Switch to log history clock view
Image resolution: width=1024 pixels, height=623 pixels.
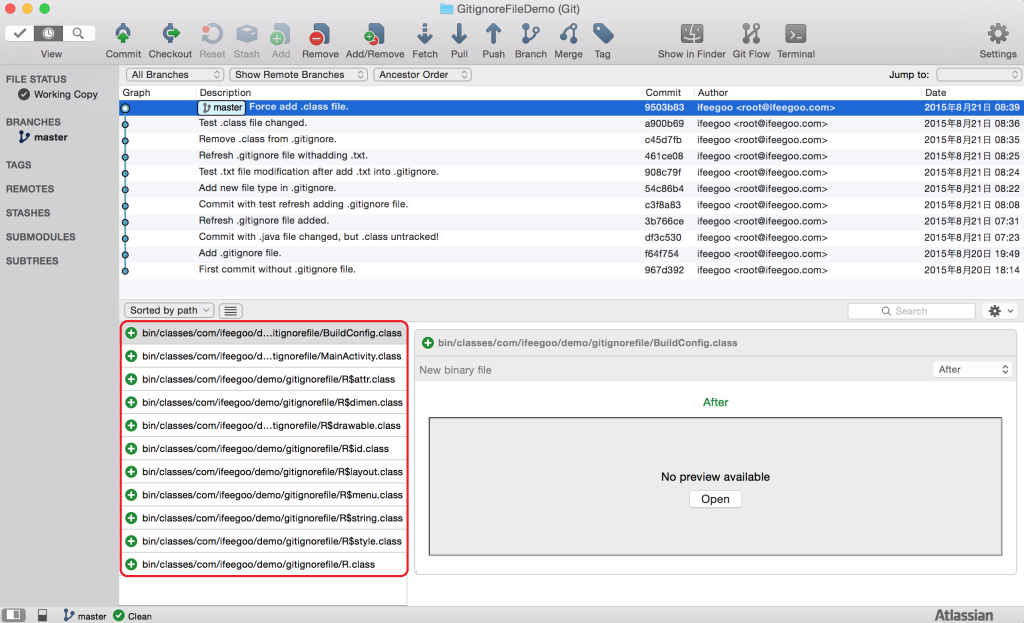[x=49, y=33]
